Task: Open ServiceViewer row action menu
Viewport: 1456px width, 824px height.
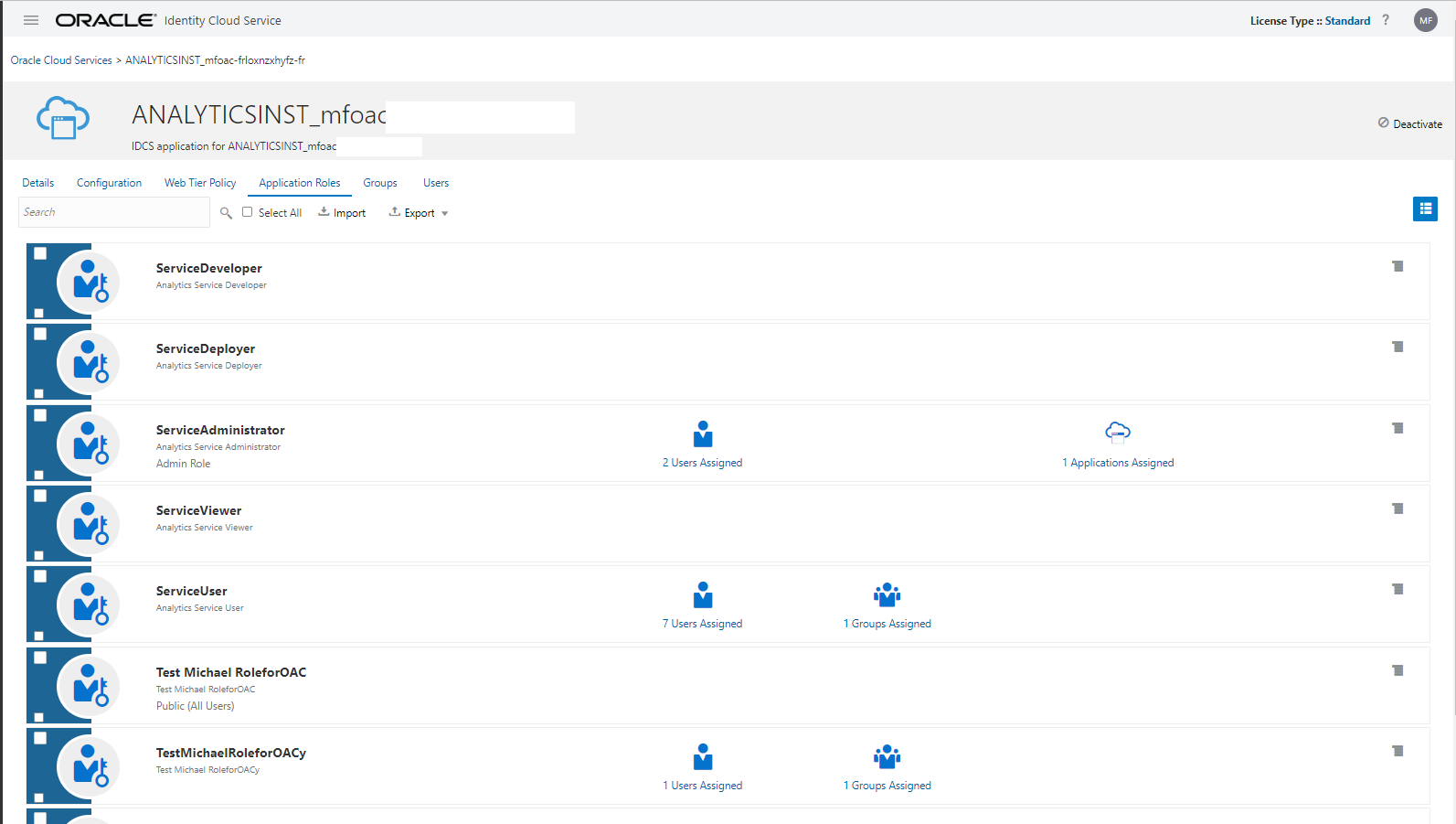Action: point(1398,508)
